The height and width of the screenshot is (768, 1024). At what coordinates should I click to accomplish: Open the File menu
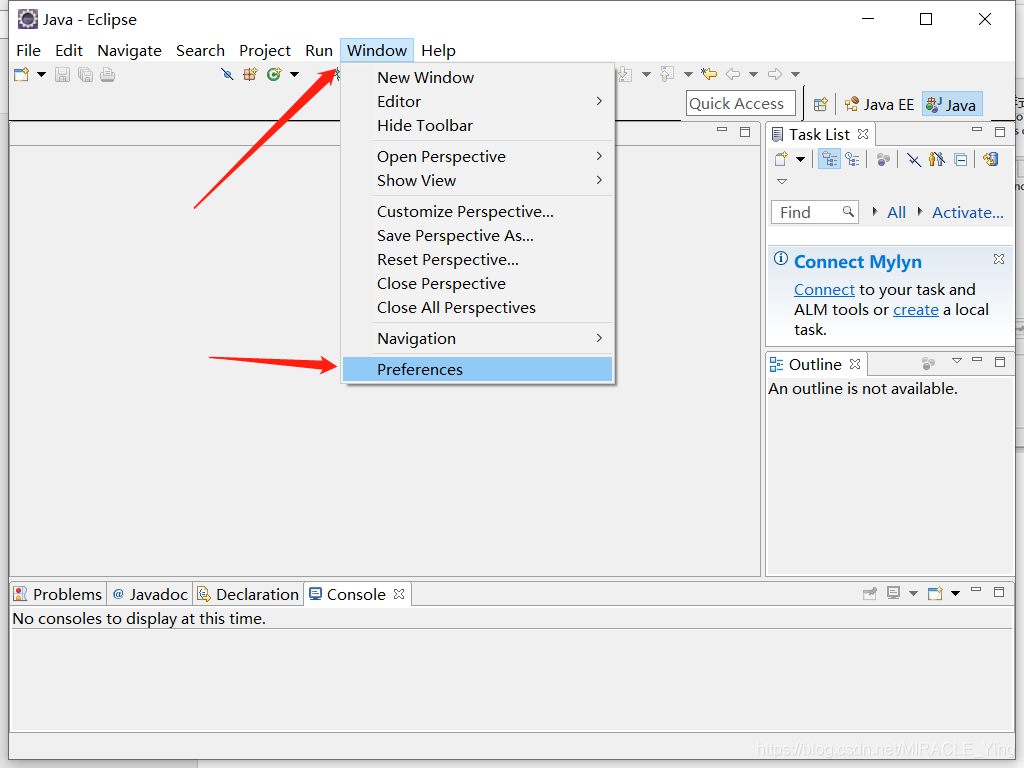(x=28, y=50)
